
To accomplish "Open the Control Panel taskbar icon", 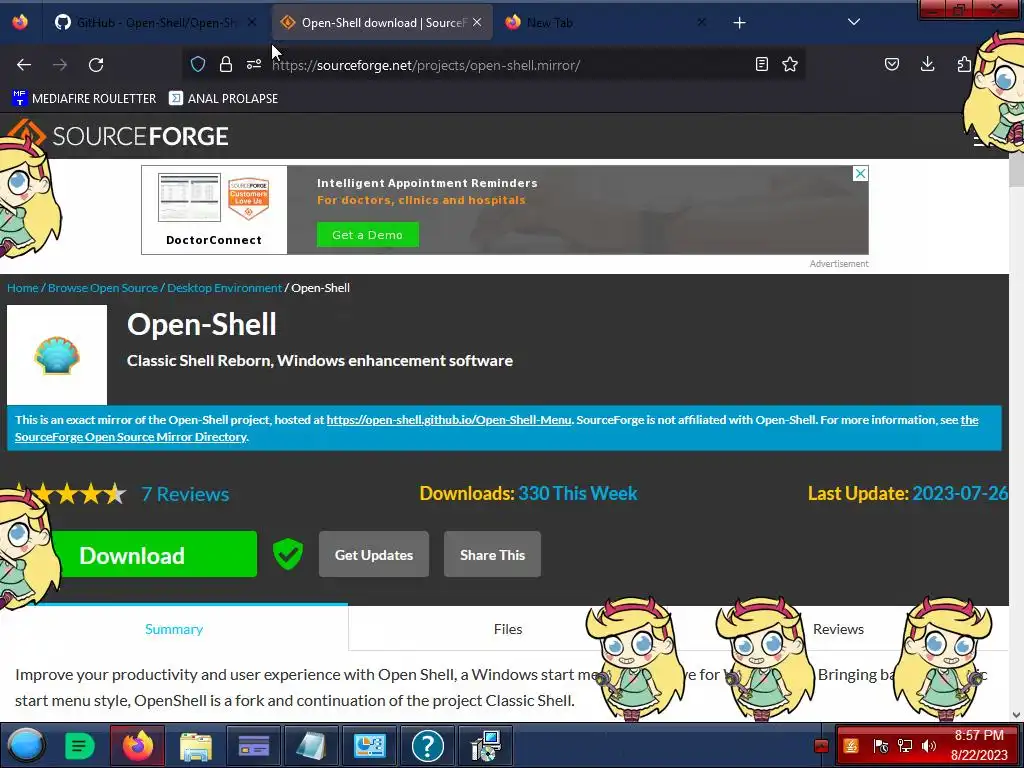I will [370, 746].
